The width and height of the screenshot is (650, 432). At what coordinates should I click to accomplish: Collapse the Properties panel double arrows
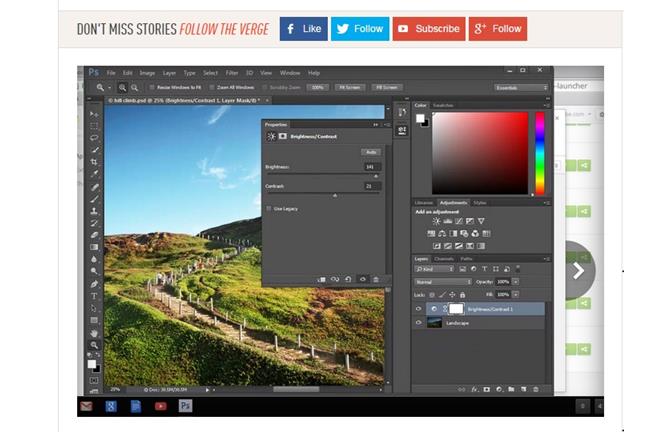coord(376,124)
